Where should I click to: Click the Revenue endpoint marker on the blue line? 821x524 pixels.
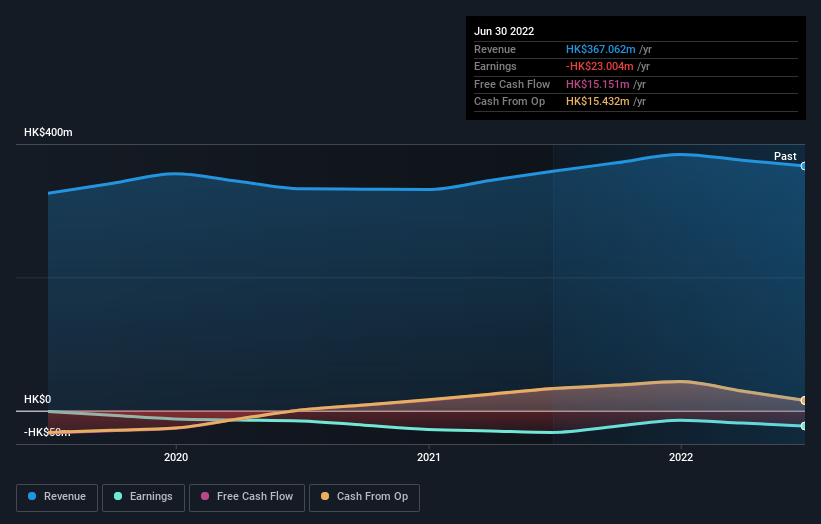tap(804, 166)
